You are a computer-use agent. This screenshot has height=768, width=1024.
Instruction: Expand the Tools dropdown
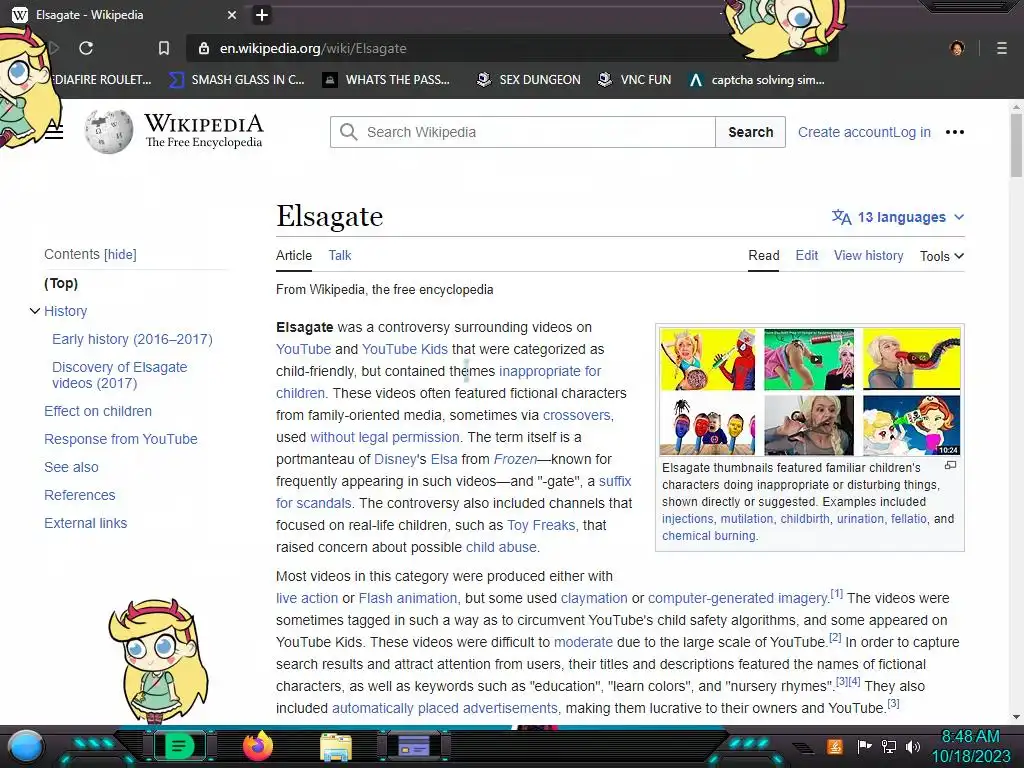[x=942, y=256]
